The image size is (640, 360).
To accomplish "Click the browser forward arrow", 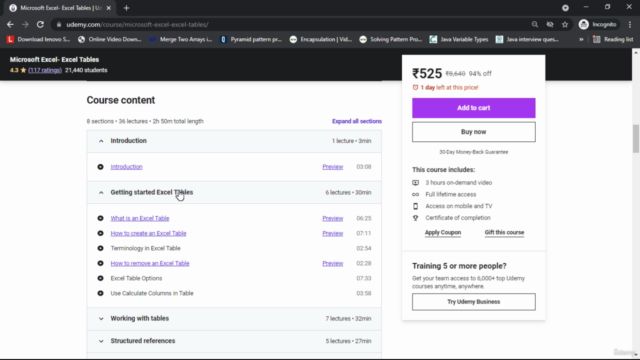I will (x=25, y=24).
